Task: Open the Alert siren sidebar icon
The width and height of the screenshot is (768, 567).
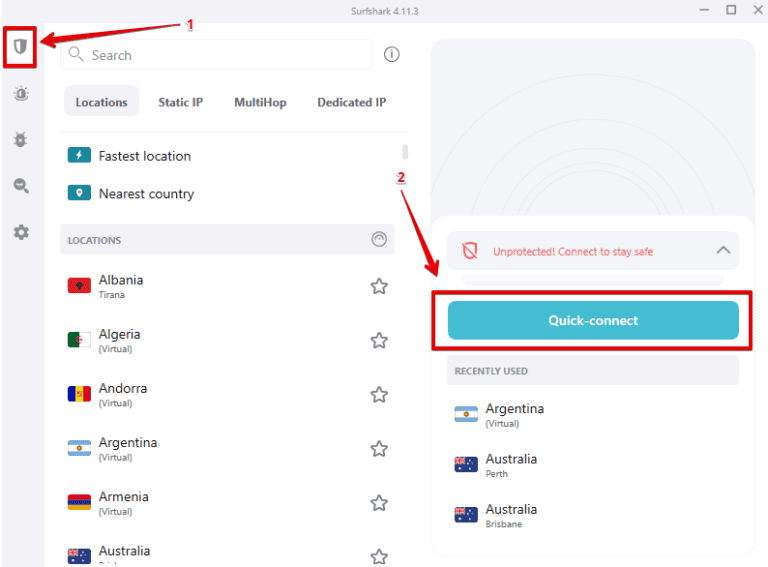Action: [x=20, y=94]
